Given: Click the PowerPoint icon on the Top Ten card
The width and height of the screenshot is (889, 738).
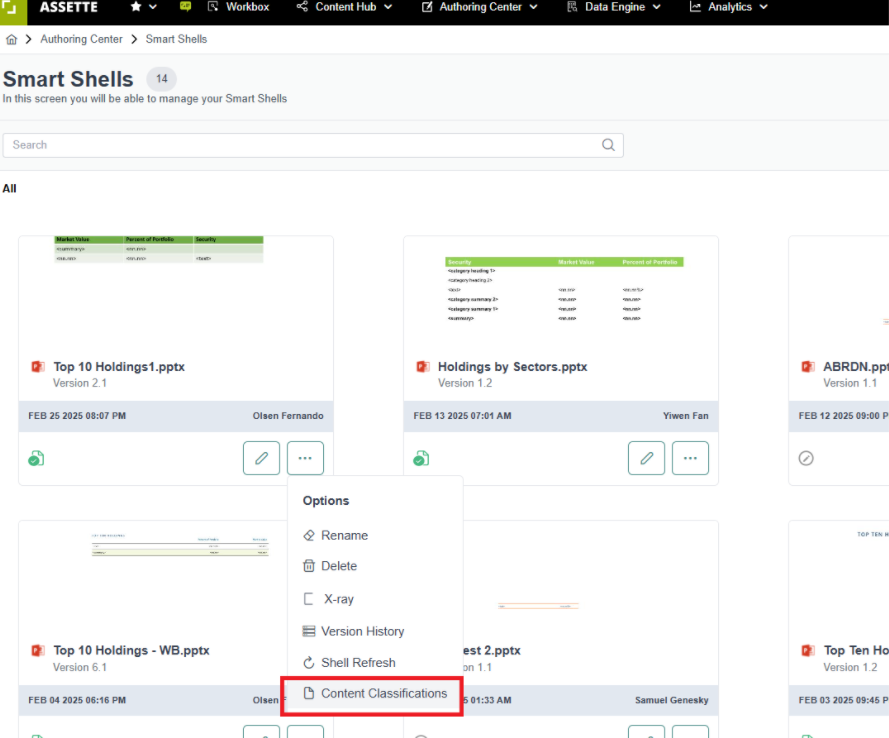Looking at the screenshot, I should 808,650.
